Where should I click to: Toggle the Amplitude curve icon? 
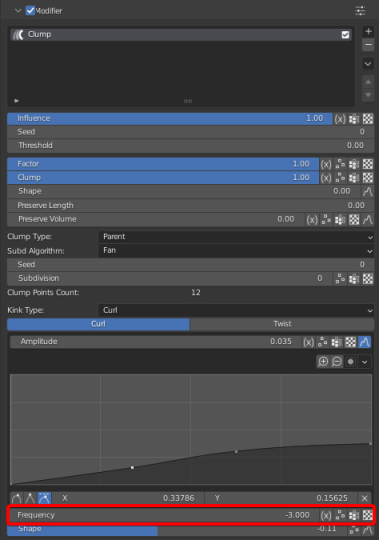(x=365, y=342)
